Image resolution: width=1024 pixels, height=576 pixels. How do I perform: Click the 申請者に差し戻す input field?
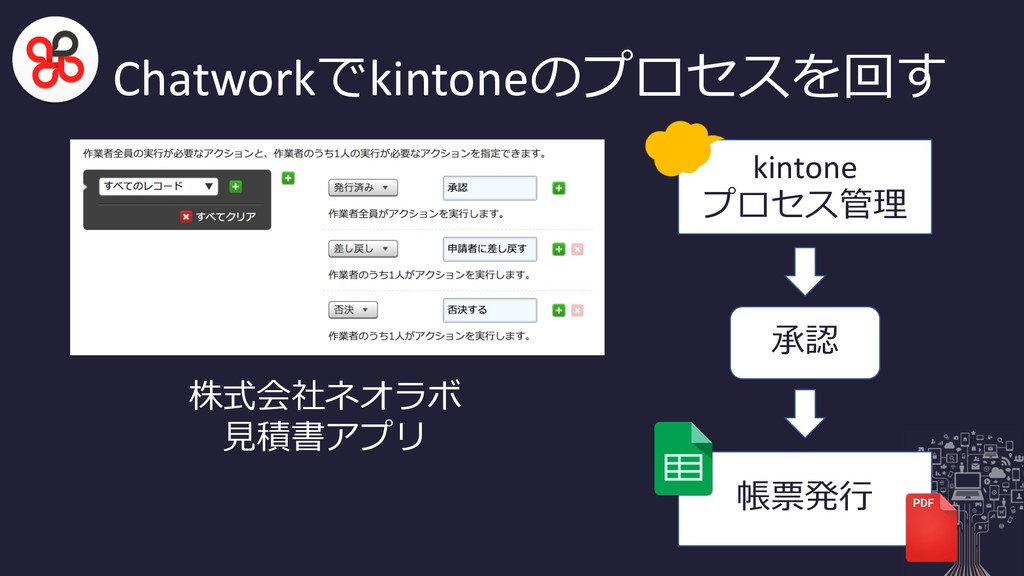coord(490,249)
